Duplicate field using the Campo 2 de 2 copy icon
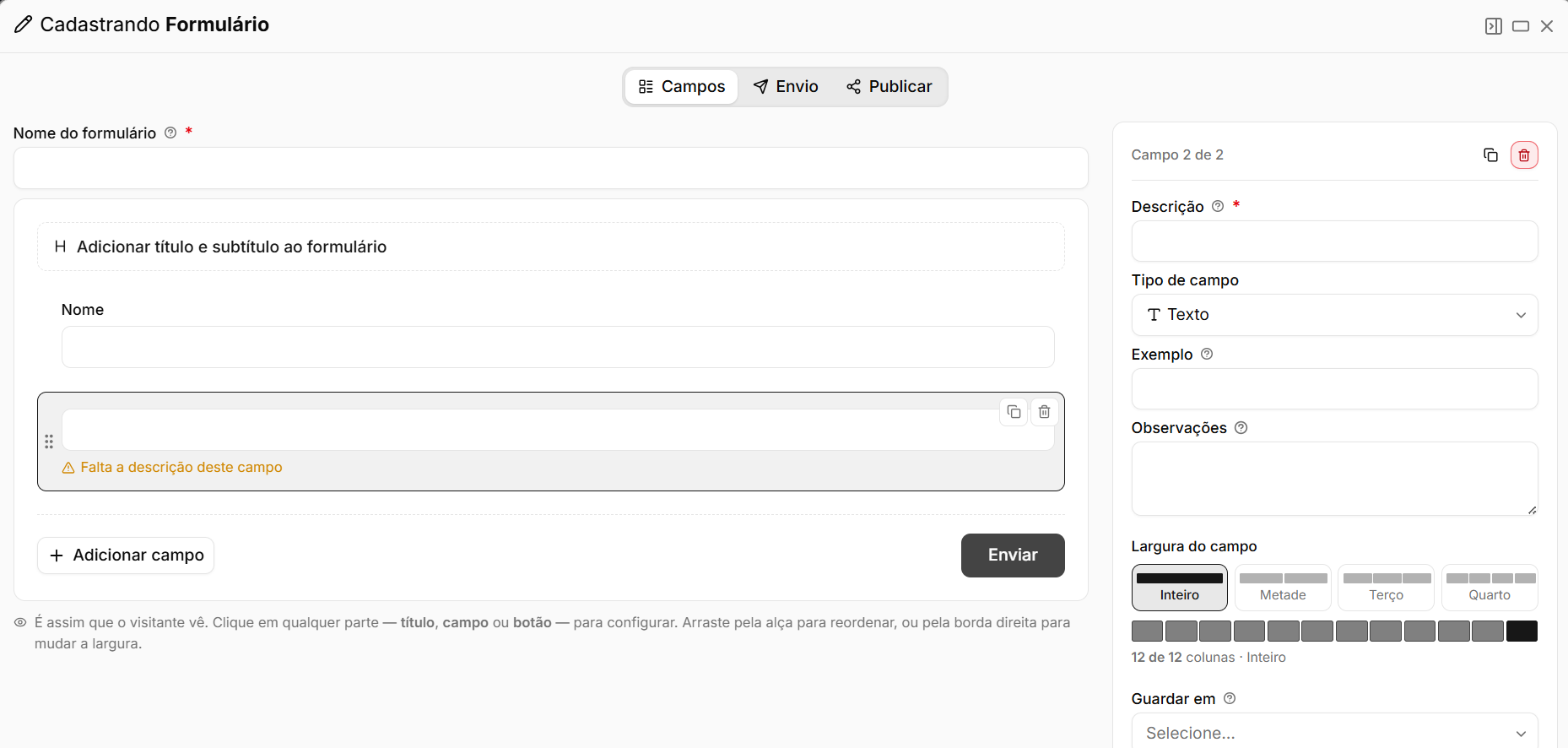The image size is (1568, 748). click(1490, 155)
